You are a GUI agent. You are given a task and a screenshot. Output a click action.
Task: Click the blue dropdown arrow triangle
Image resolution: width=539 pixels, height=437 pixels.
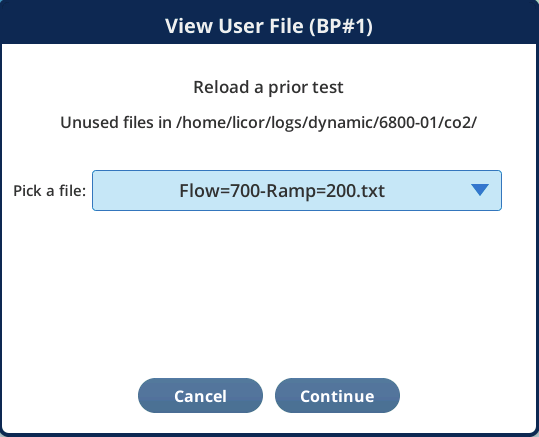pyautogui.click(x=480, y=190)
